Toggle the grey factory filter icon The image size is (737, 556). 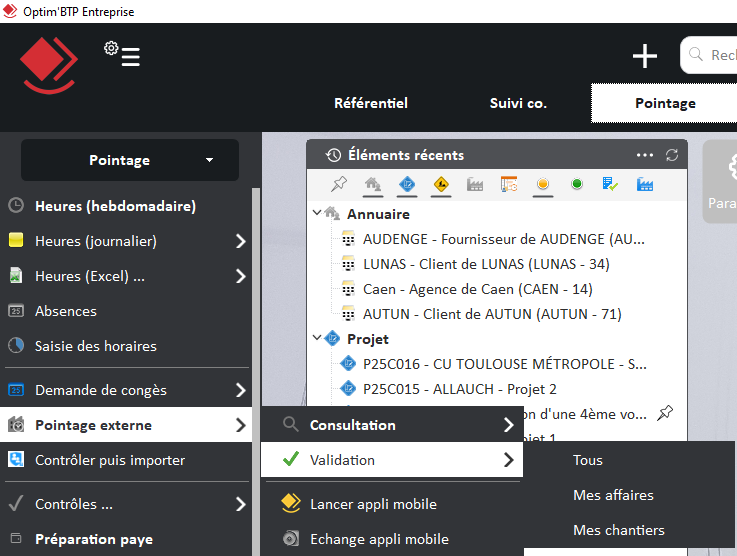pos(475,184)
